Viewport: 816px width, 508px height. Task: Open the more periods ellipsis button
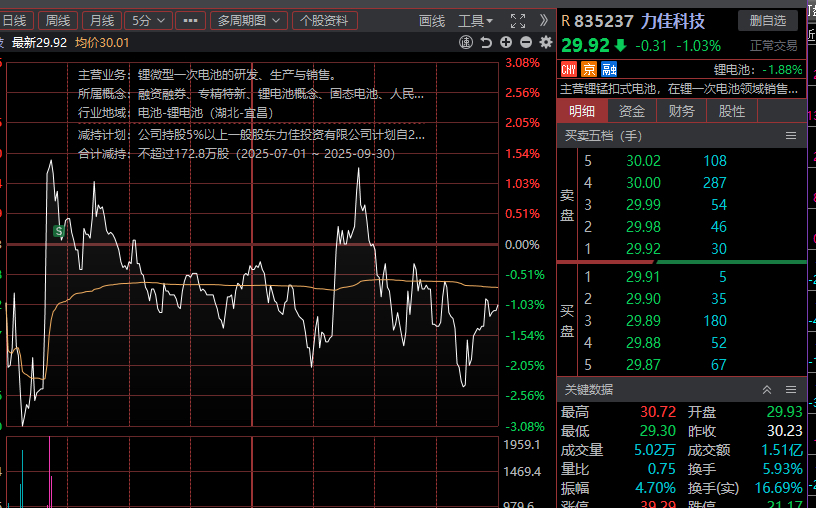click(190, 21)
